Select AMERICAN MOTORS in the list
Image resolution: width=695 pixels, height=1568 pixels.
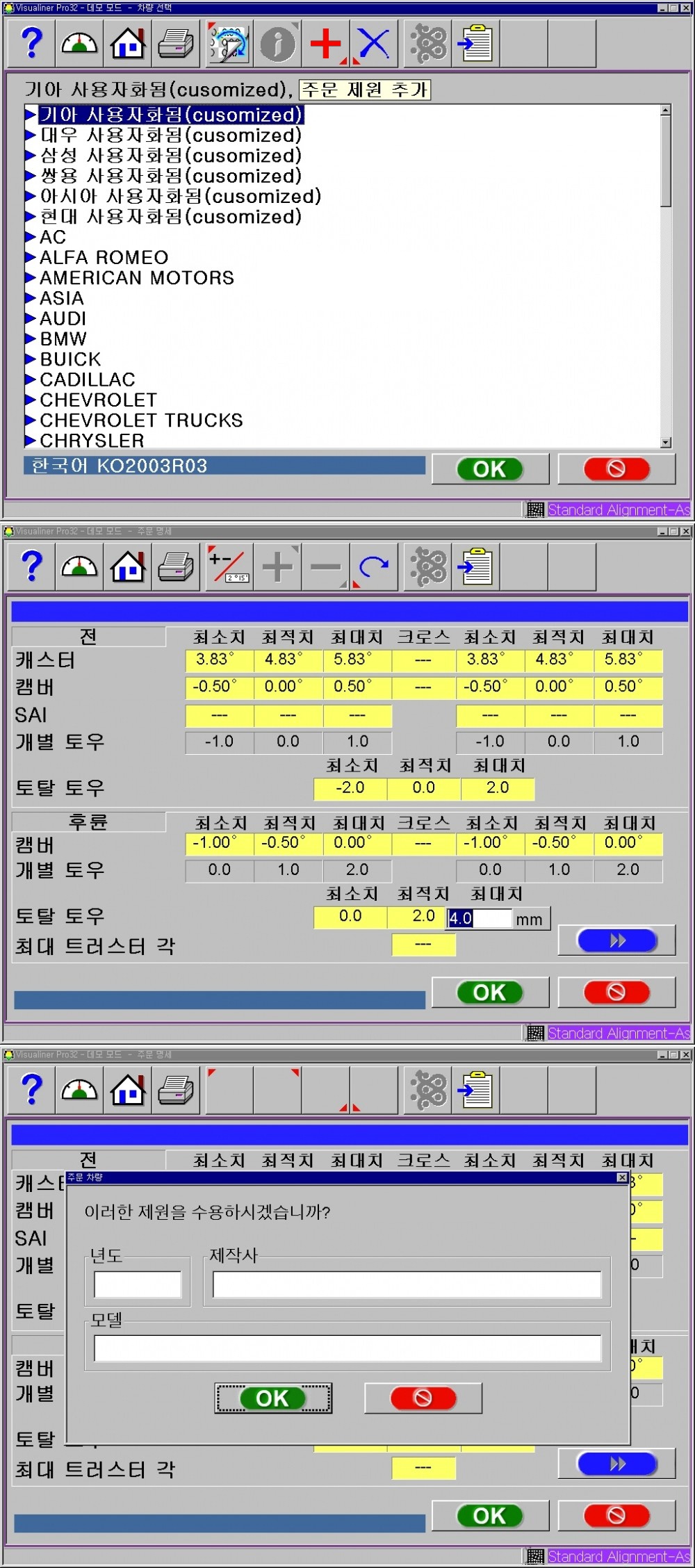pos(137,278)
